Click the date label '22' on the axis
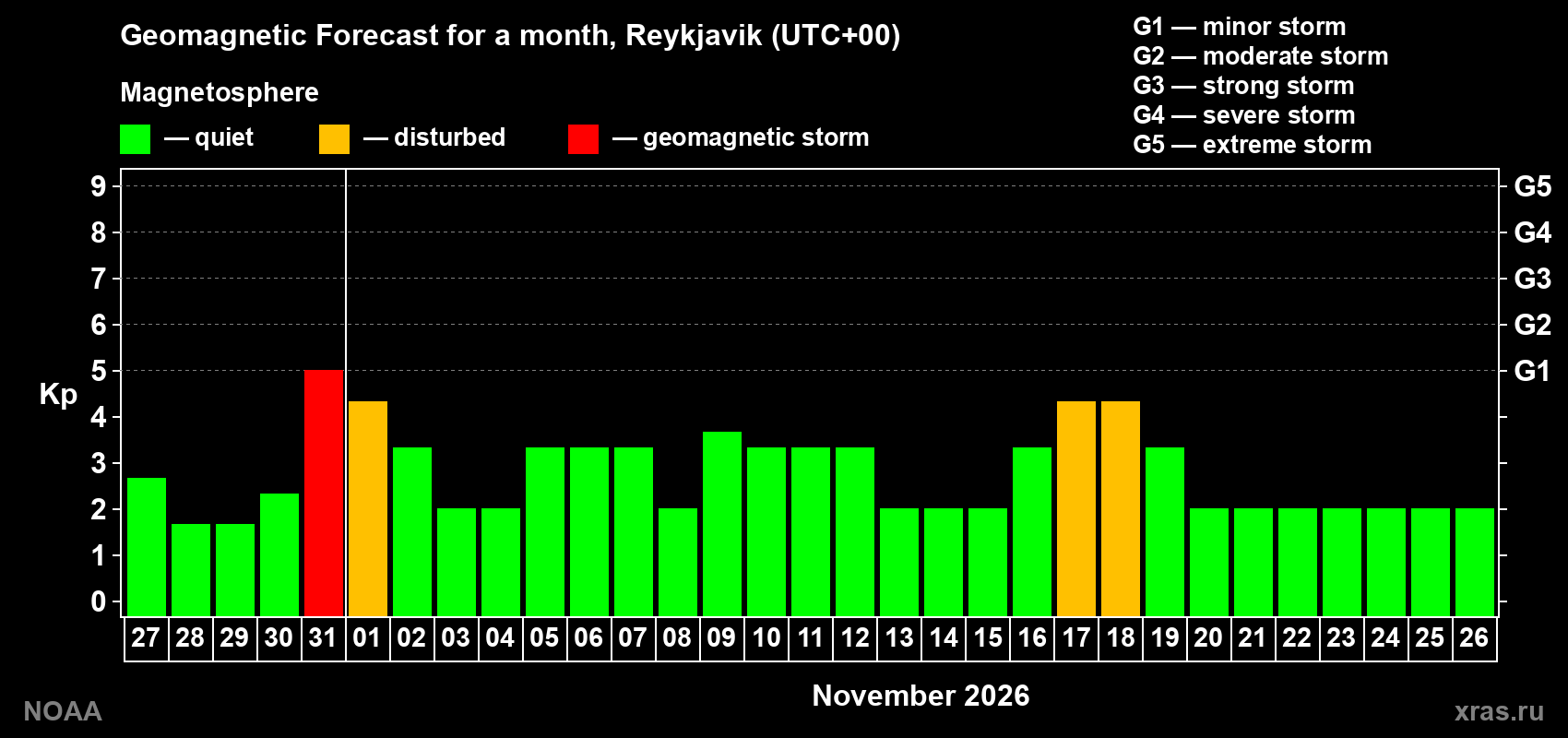 click(x=1297, y=637)
